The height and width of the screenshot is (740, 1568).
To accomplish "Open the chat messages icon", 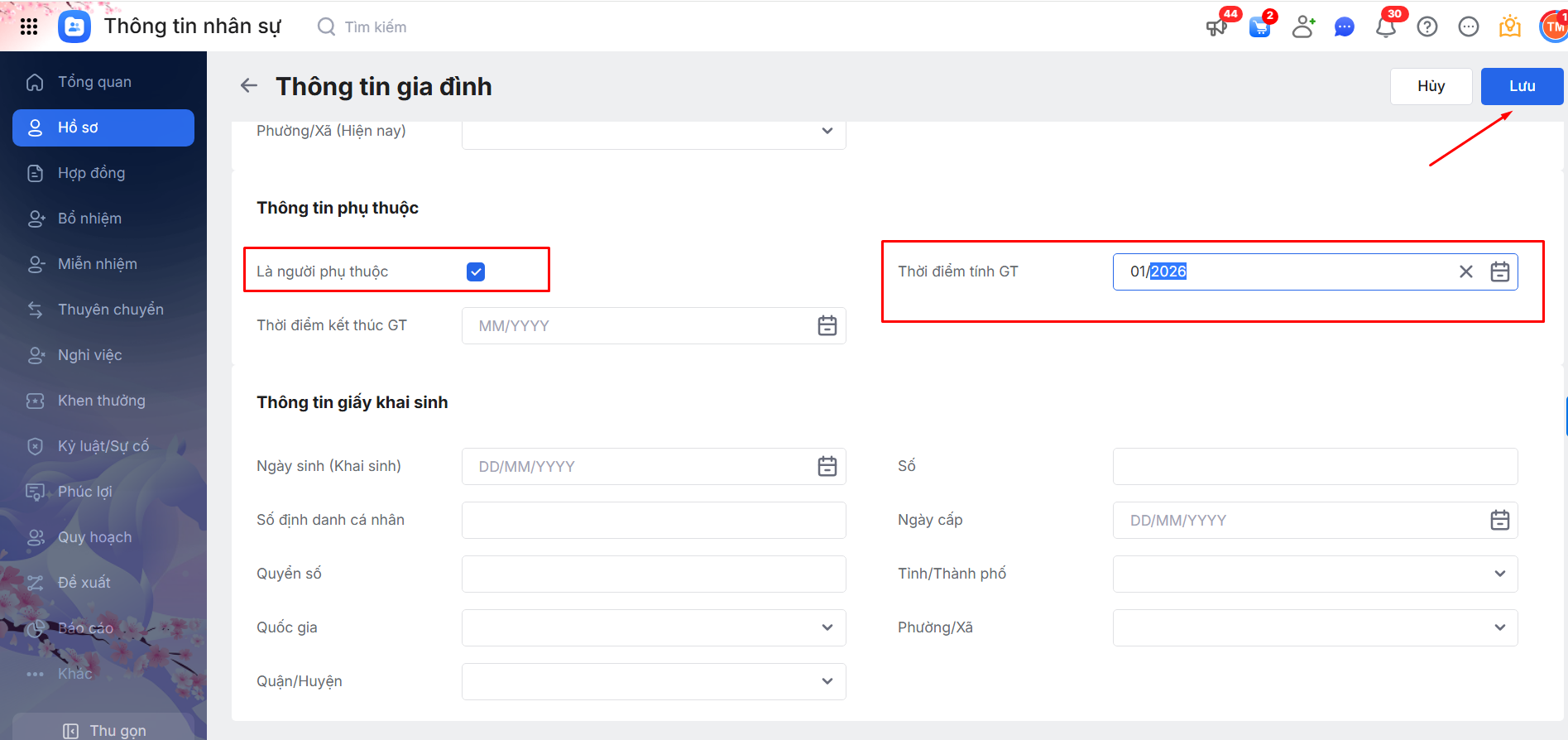I will (1345, 27).
